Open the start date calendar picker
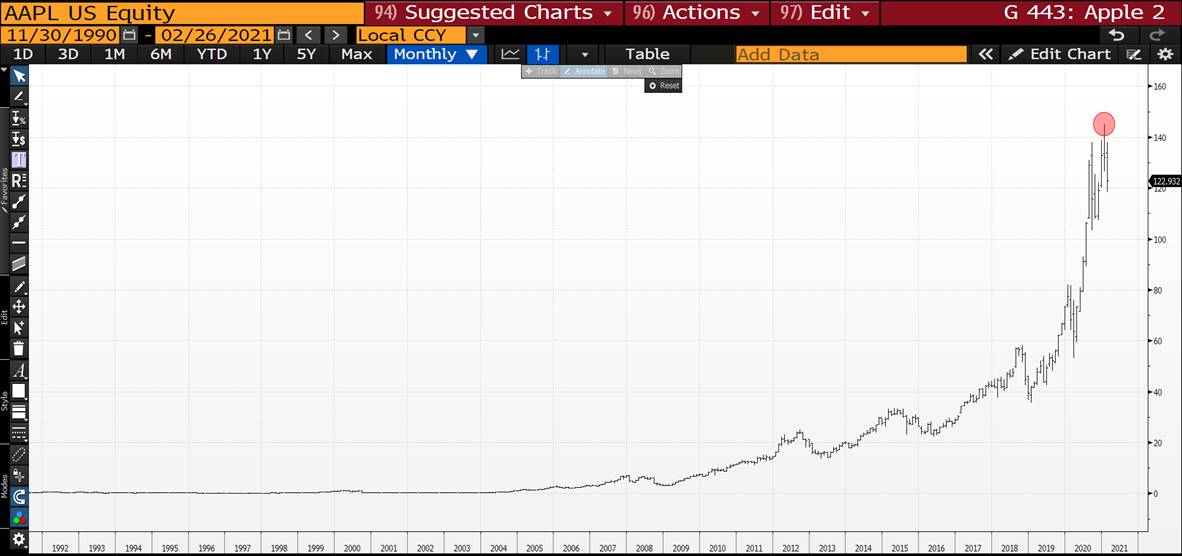Screen dimensions: 1182x556 [x=129, y=35]
